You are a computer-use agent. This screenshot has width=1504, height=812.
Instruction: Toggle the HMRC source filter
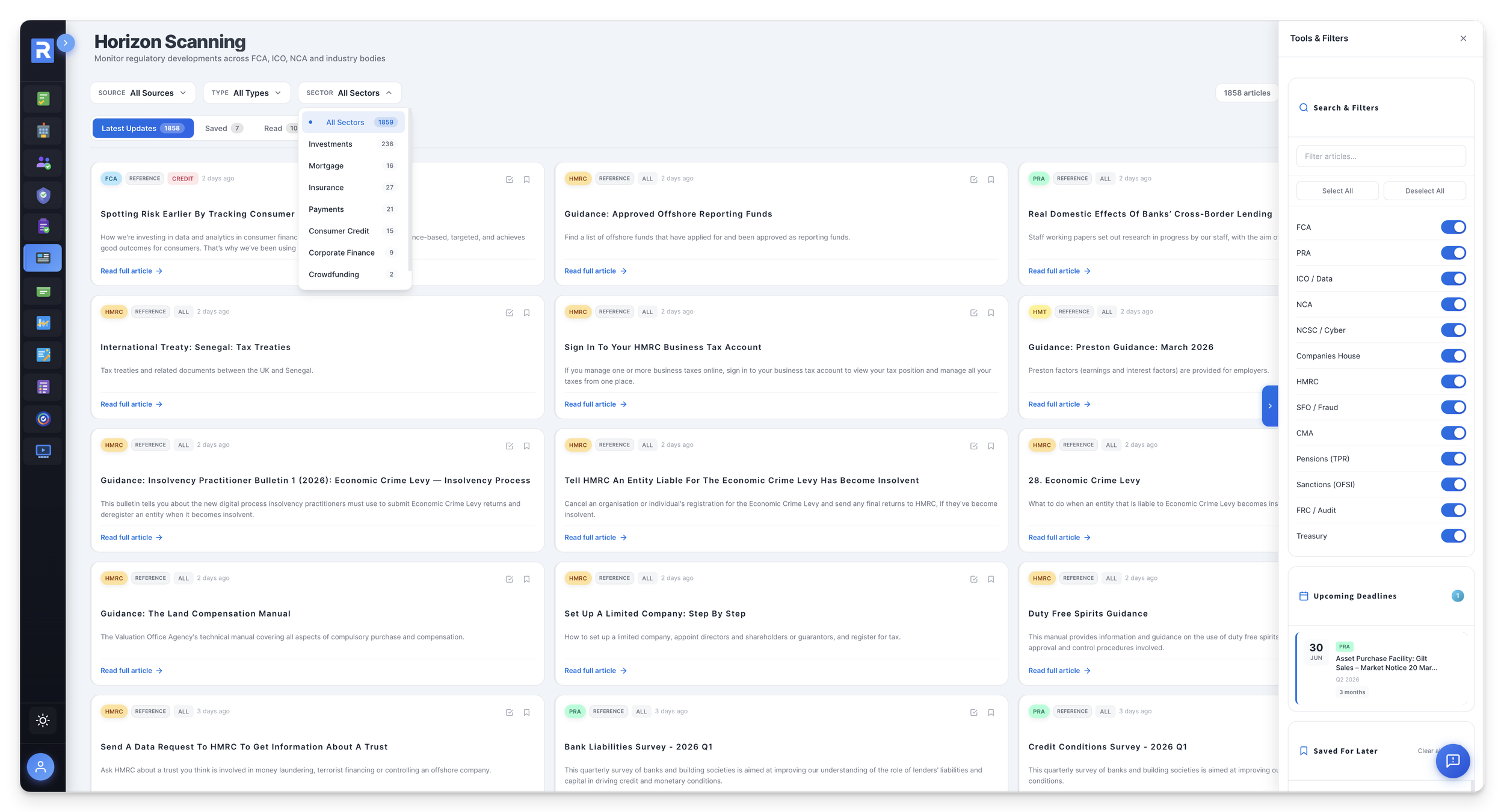[x=1453, y=381]
